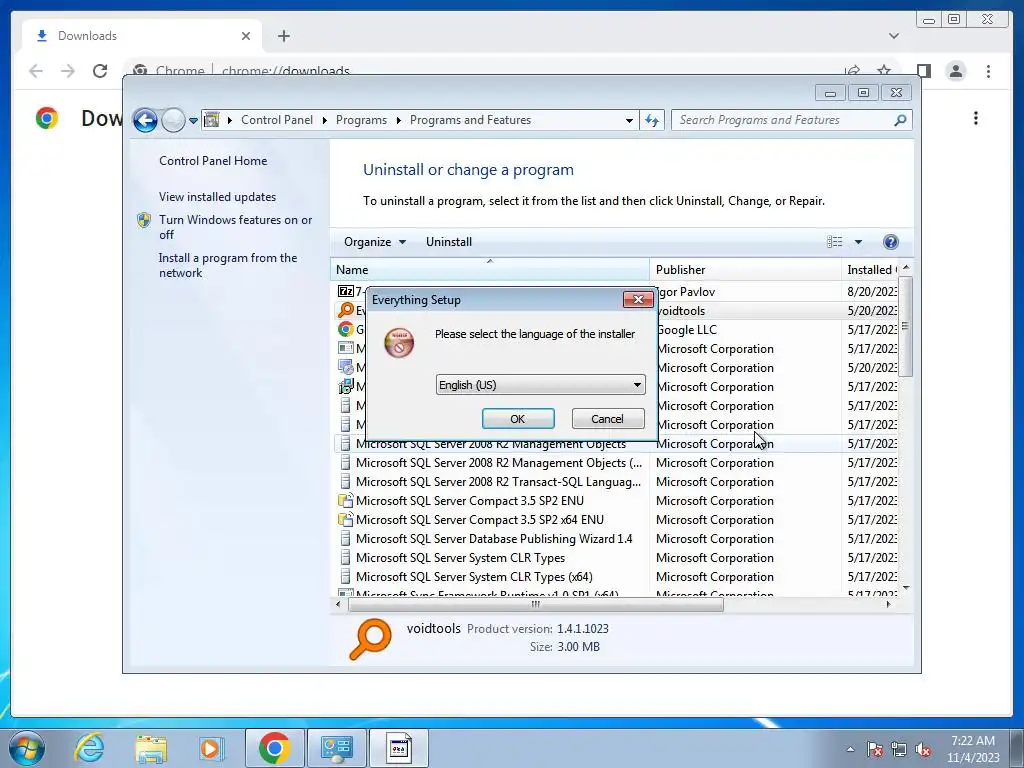Expand the address bar history dropdown
This screenshot has height=768, width=1024.
pyautogui.click(x=629, y=121)
